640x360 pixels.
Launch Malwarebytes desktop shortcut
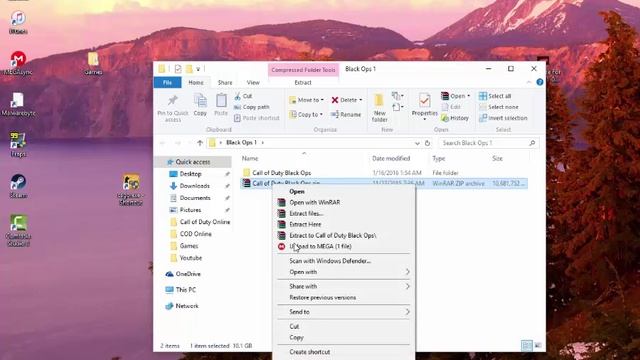point(18,104)
